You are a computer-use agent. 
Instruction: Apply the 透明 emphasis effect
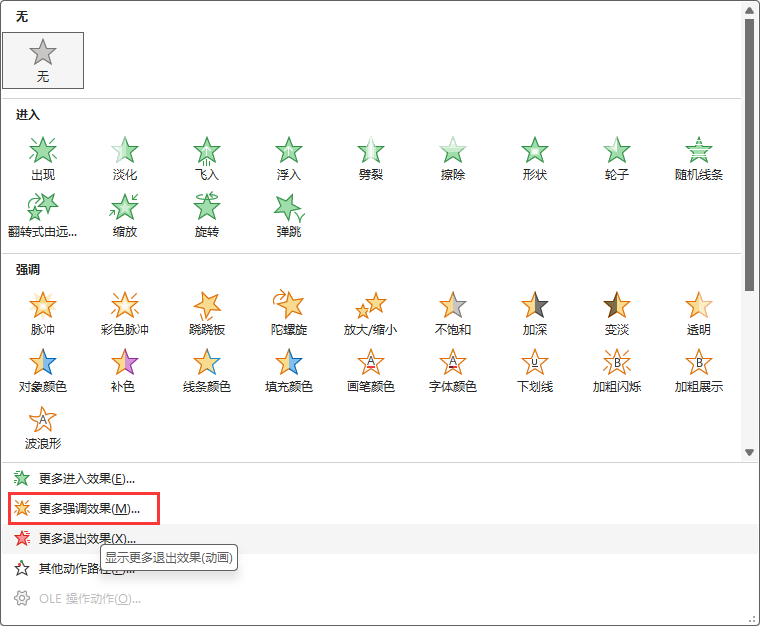698,314
